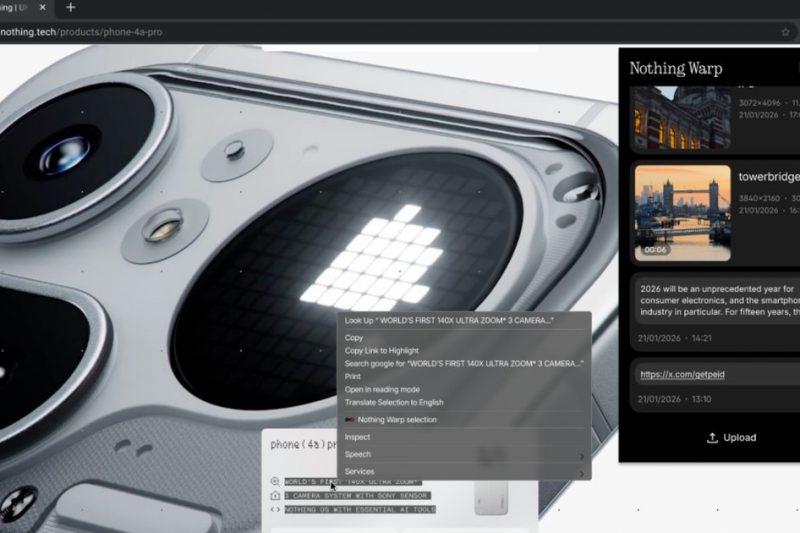The width and height of the screenshot is (800, 533).
Task: Open a new browser tab
Action: point(70,7)
